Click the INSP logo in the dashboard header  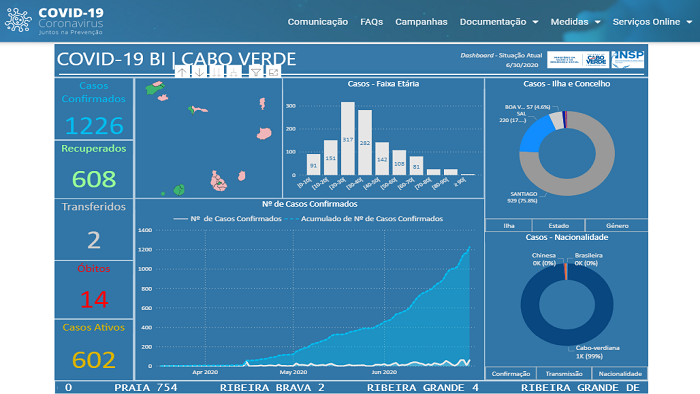628,59
